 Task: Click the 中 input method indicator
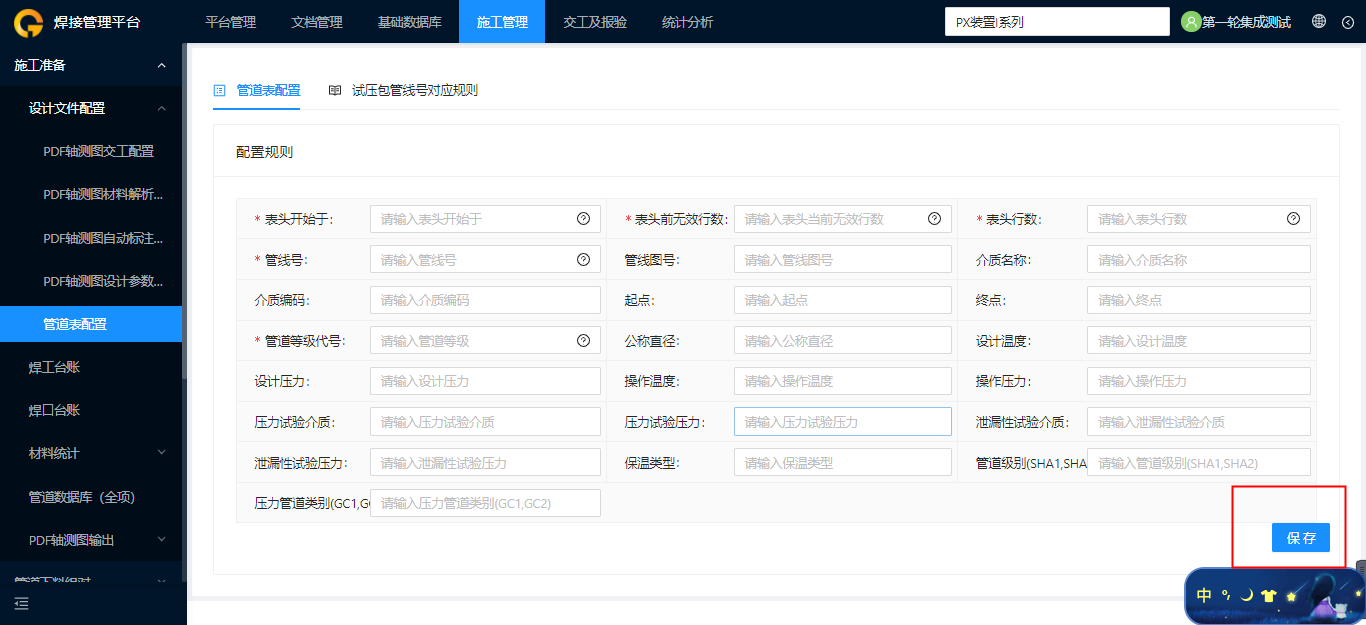(1204, 595)
